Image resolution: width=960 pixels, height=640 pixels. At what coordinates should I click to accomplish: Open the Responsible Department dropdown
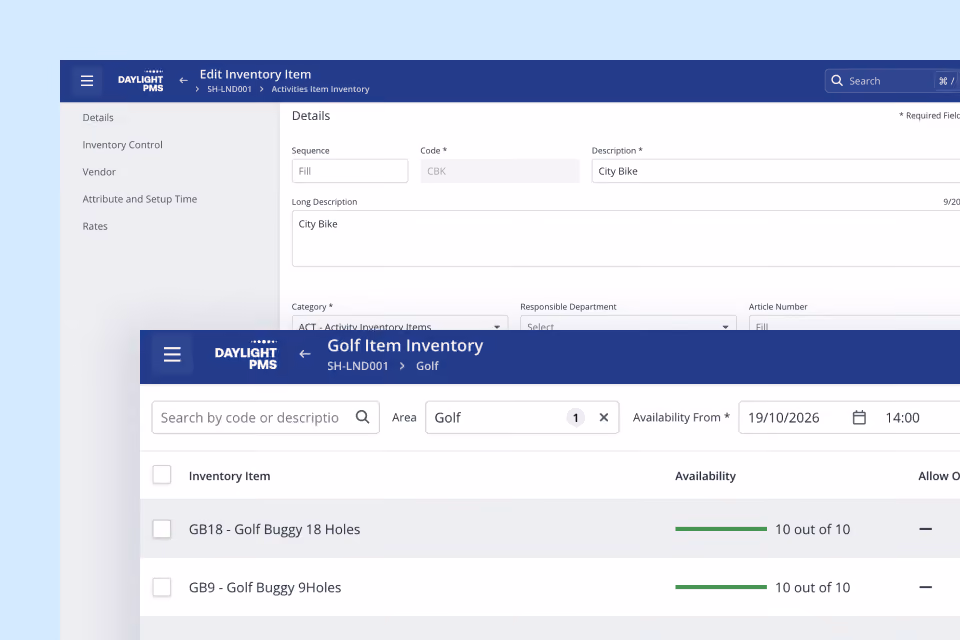[628, 323]
